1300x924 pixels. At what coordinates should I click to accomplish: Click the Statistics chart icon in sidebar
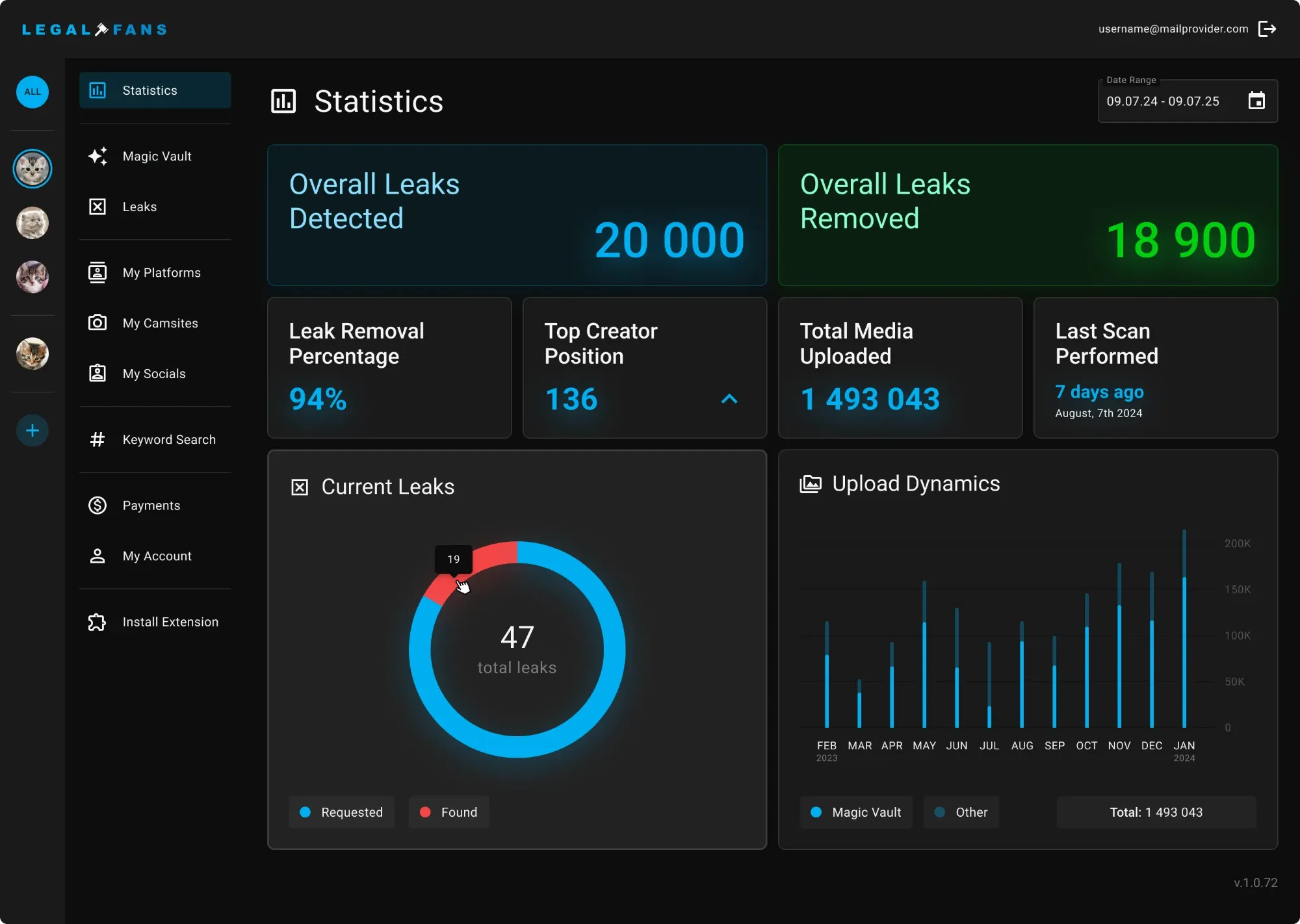point(97,90)
